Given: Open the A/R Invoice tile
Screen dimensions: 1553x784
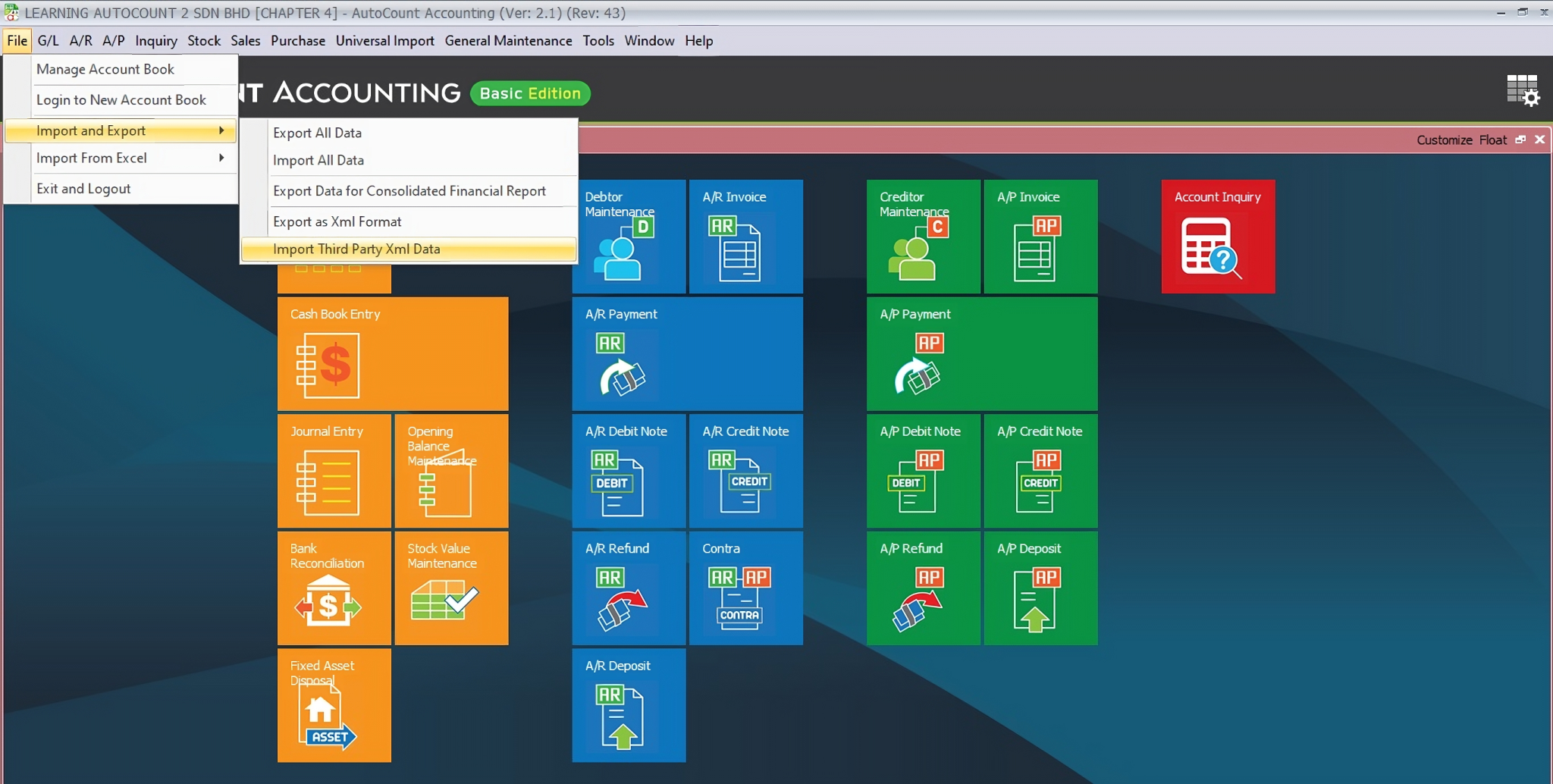Looking at the screenshot, I should tap(746, 236).
